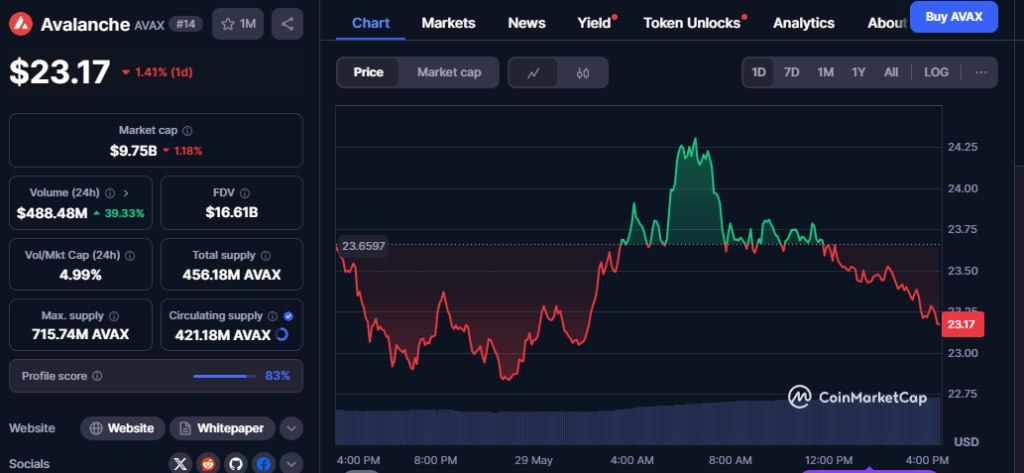Open the Reddit social link

[x=208, y=464]
